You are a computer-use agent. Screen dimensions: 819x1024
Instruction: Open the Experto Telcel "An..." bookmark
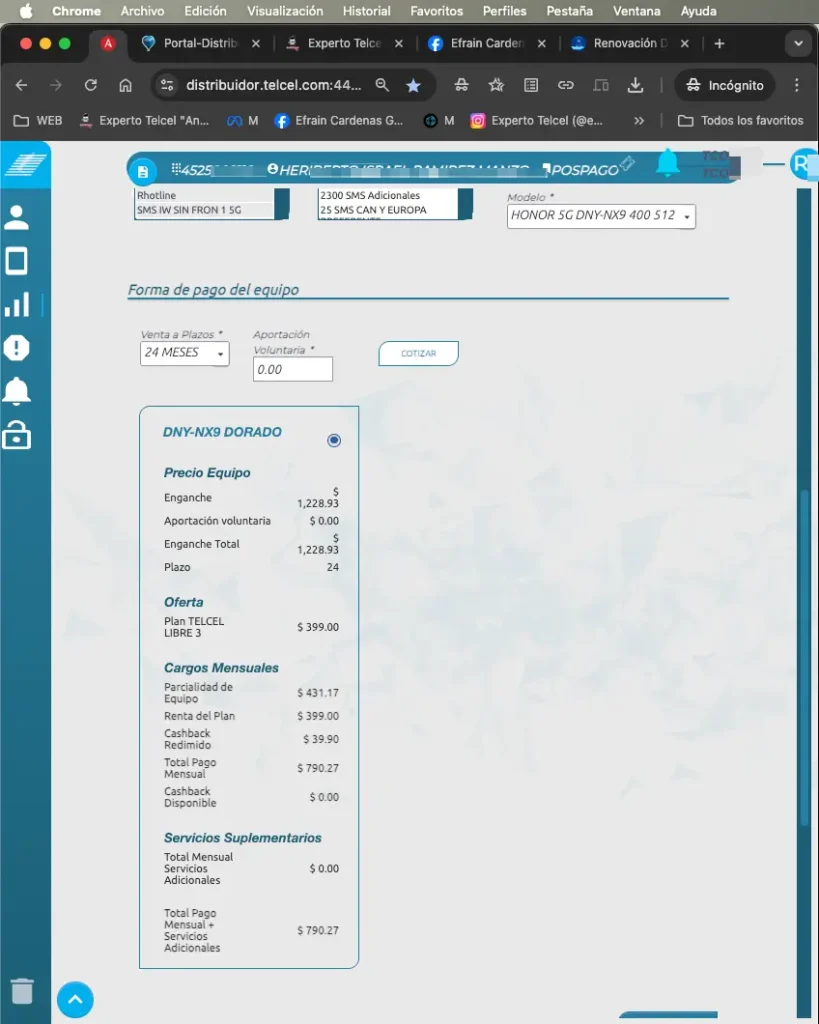(x=144, y=120)
